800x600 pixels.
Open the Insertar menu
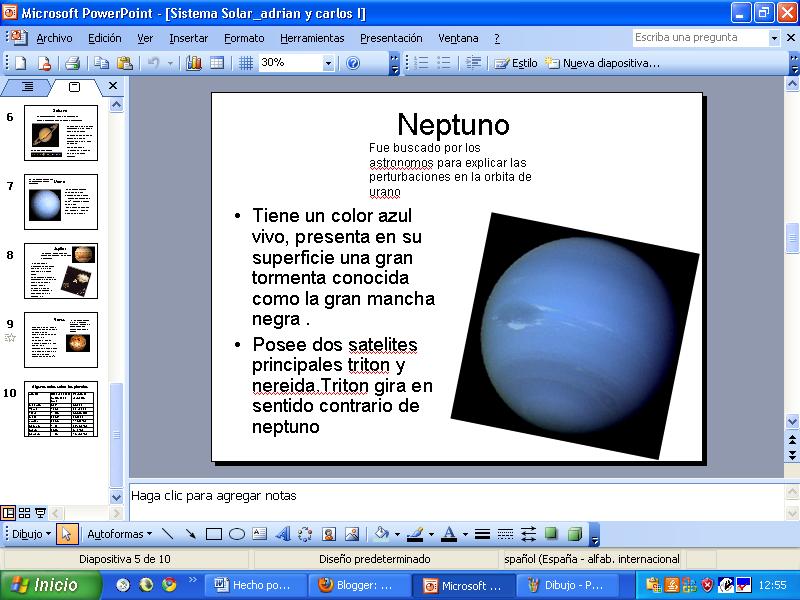(x=188, y=38)
